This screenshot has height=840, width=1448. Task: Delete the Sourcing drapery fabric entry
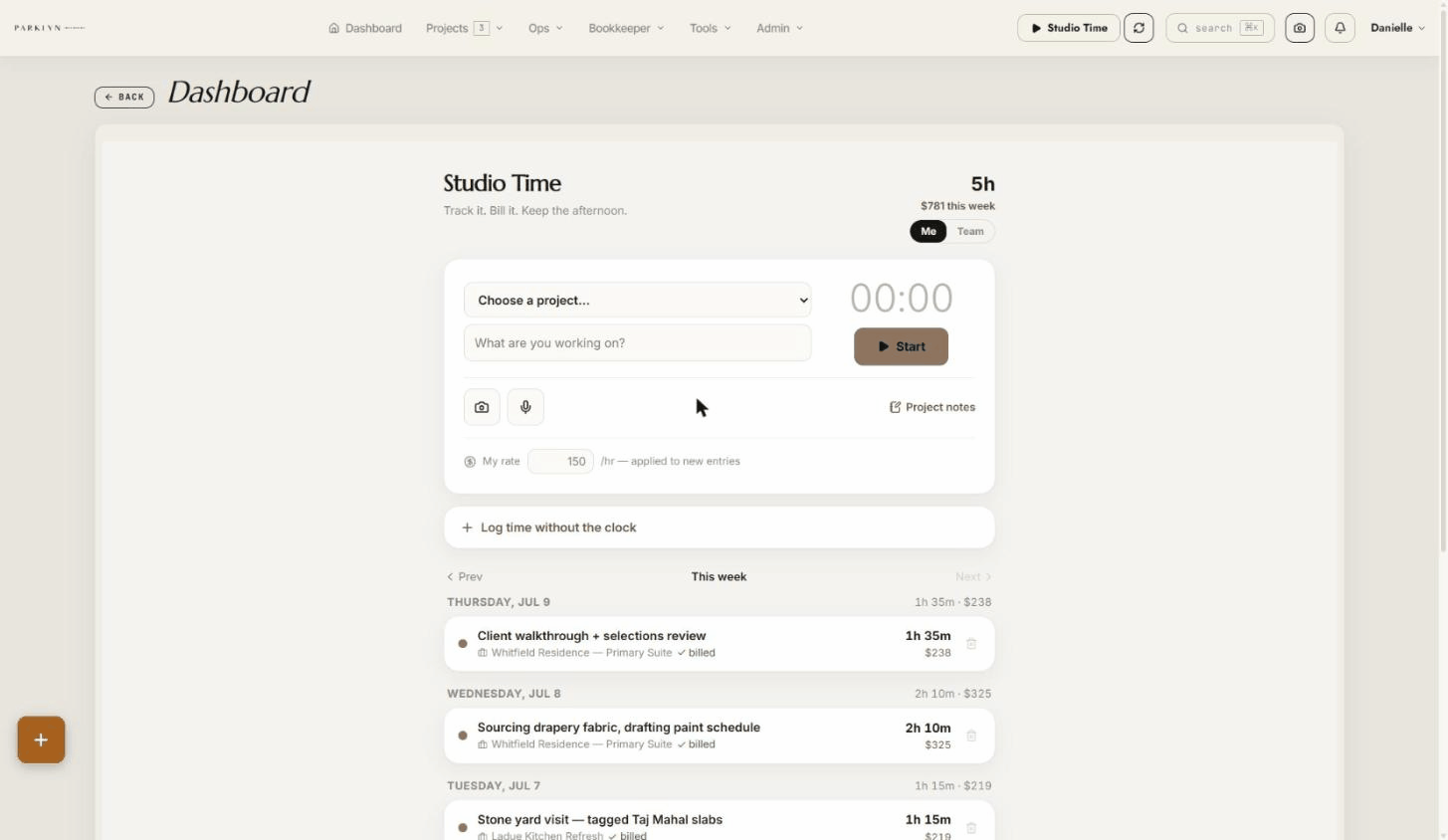point(971,735)
